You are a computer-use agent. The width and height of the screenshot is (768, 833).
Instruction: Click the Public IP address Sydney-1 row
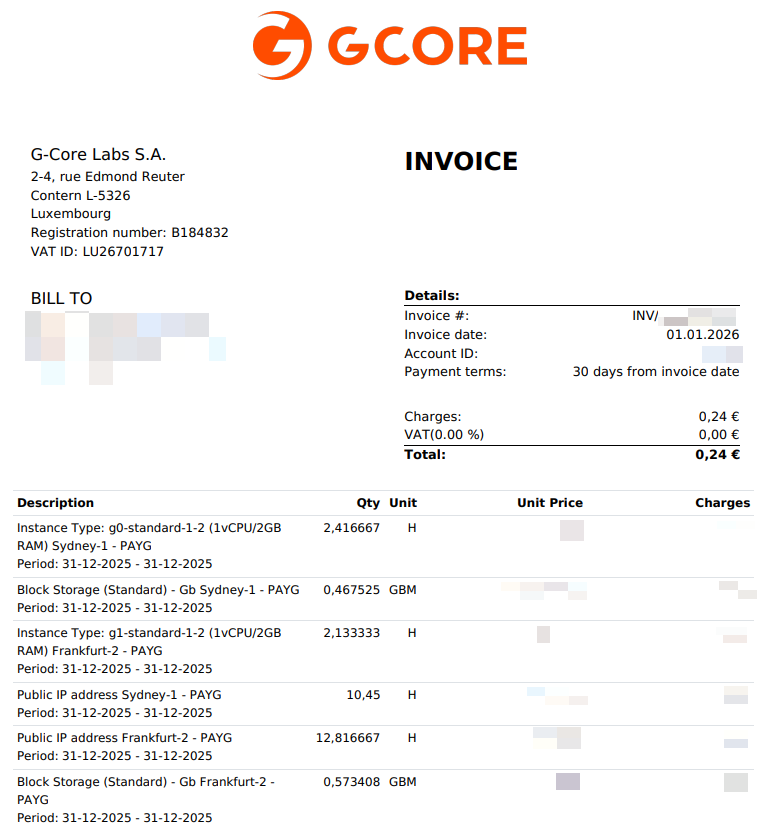pos(383,704)
